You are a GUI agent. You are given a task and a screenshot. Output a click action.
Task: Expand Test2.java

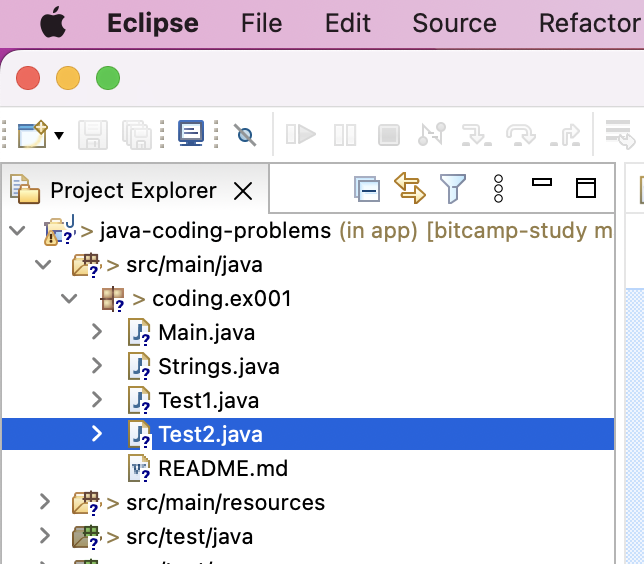click(97, 434)
